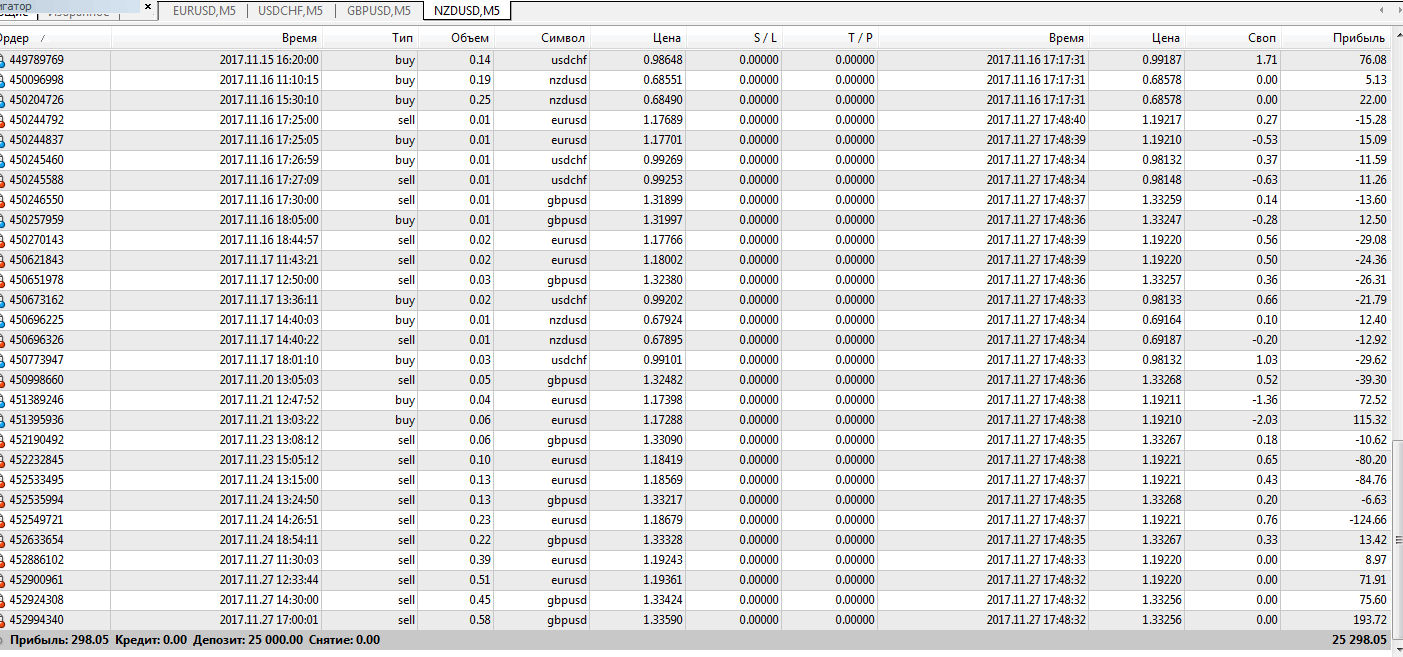Select the GBPUSD,M5 chart tab

coord(378,11)
